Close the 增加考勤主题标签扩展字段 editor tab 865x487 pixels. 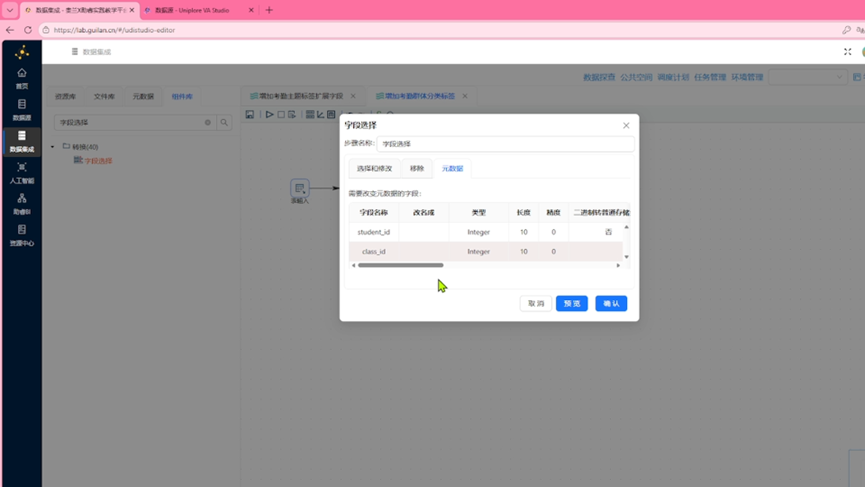[x=353, y=96]
